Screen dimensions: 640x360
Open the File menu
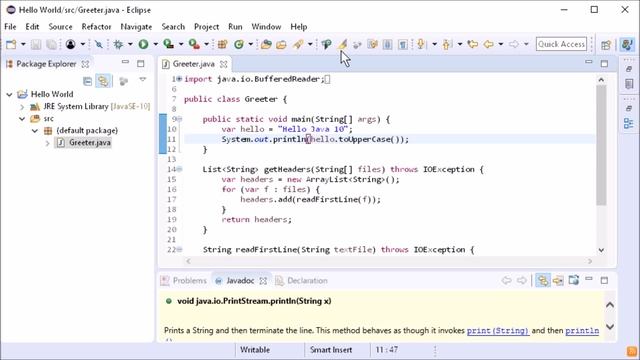10,27
